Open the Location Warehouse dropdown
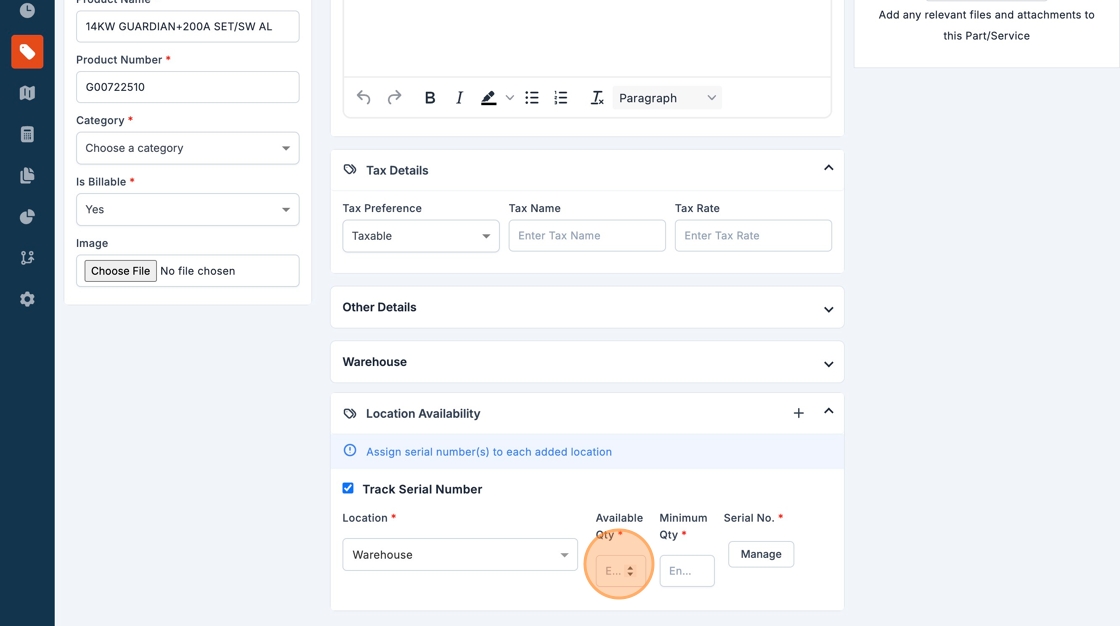Image resolution: width=1120 pixels, height=626 pixels. (460, 555)
